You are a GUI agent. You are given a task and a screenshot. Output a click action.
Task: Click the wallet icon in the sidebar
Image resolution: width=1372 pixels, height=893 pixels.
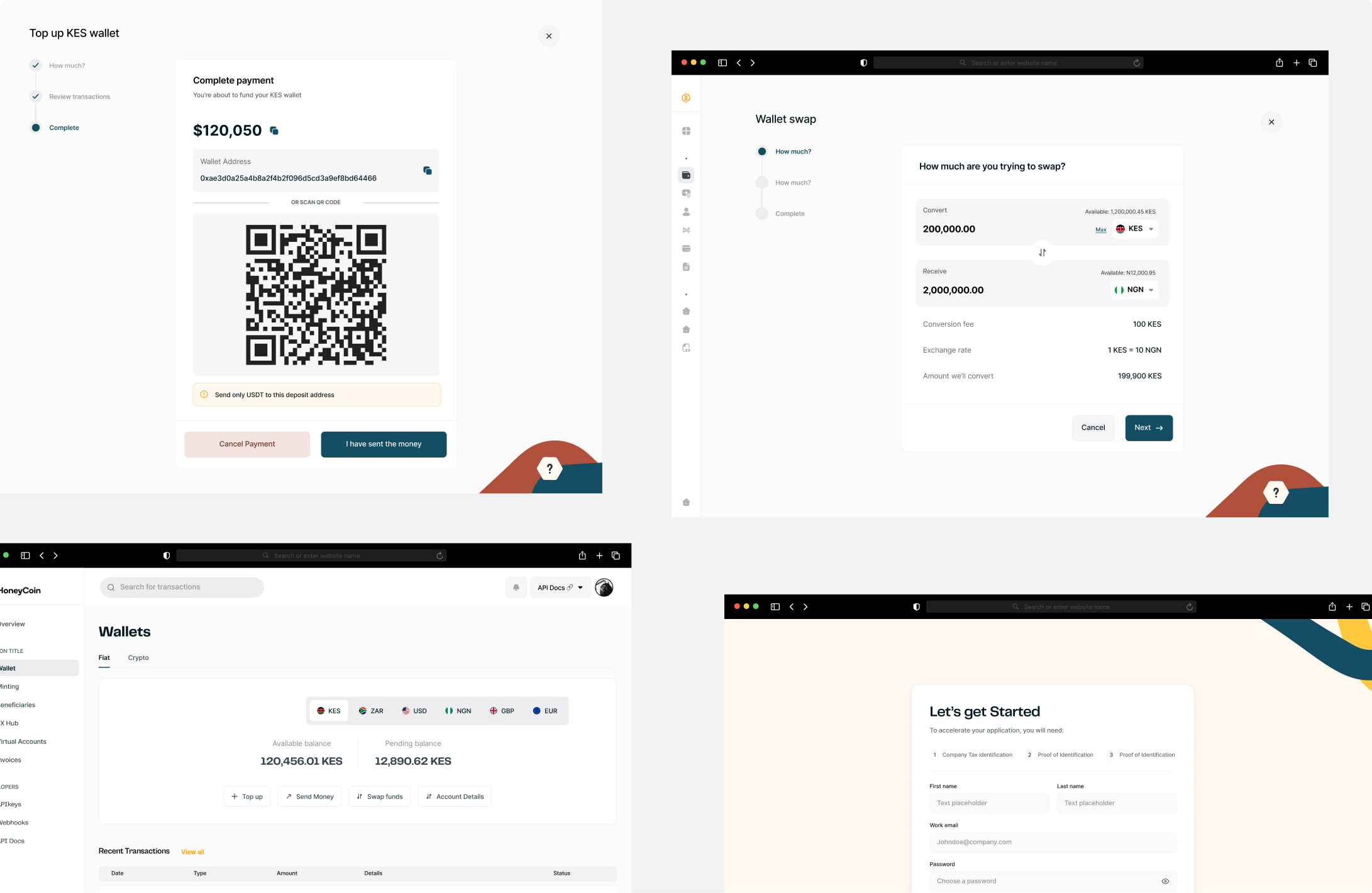686,175
